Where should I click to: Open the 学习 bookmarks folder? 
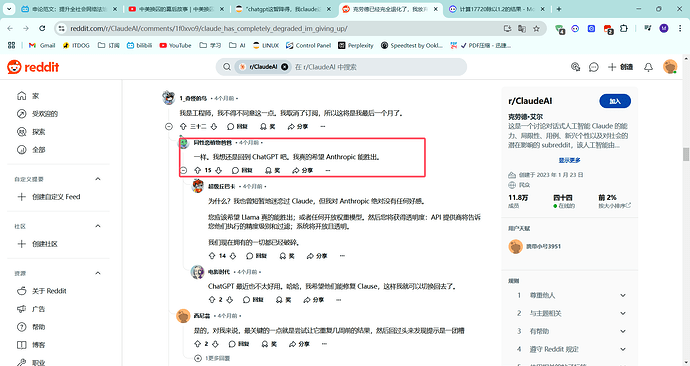point(210,45)
